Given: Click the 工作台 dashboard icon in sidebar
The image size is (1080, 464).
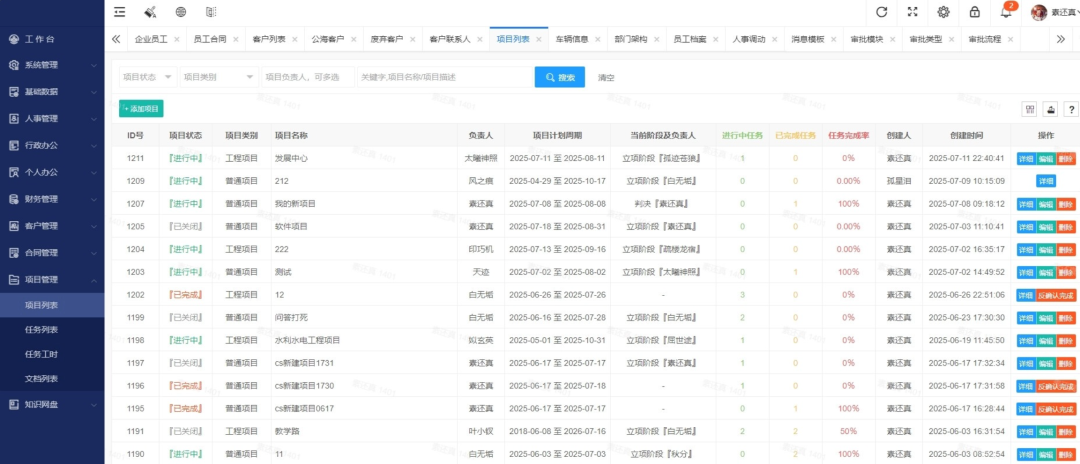Looking at the screenshot, I should click(14, 39).
